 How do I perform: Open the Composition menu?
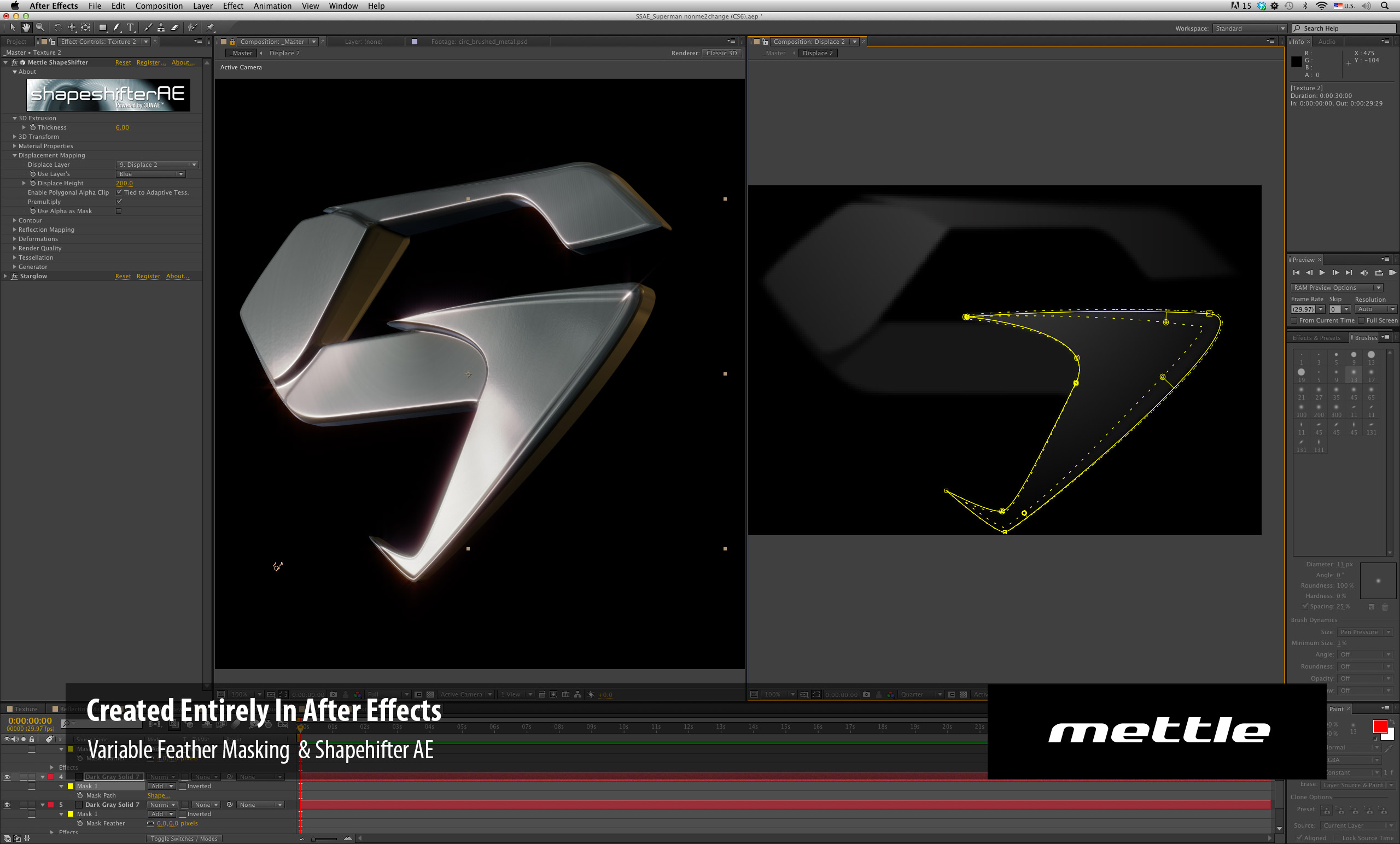click(x=159, y=5)
